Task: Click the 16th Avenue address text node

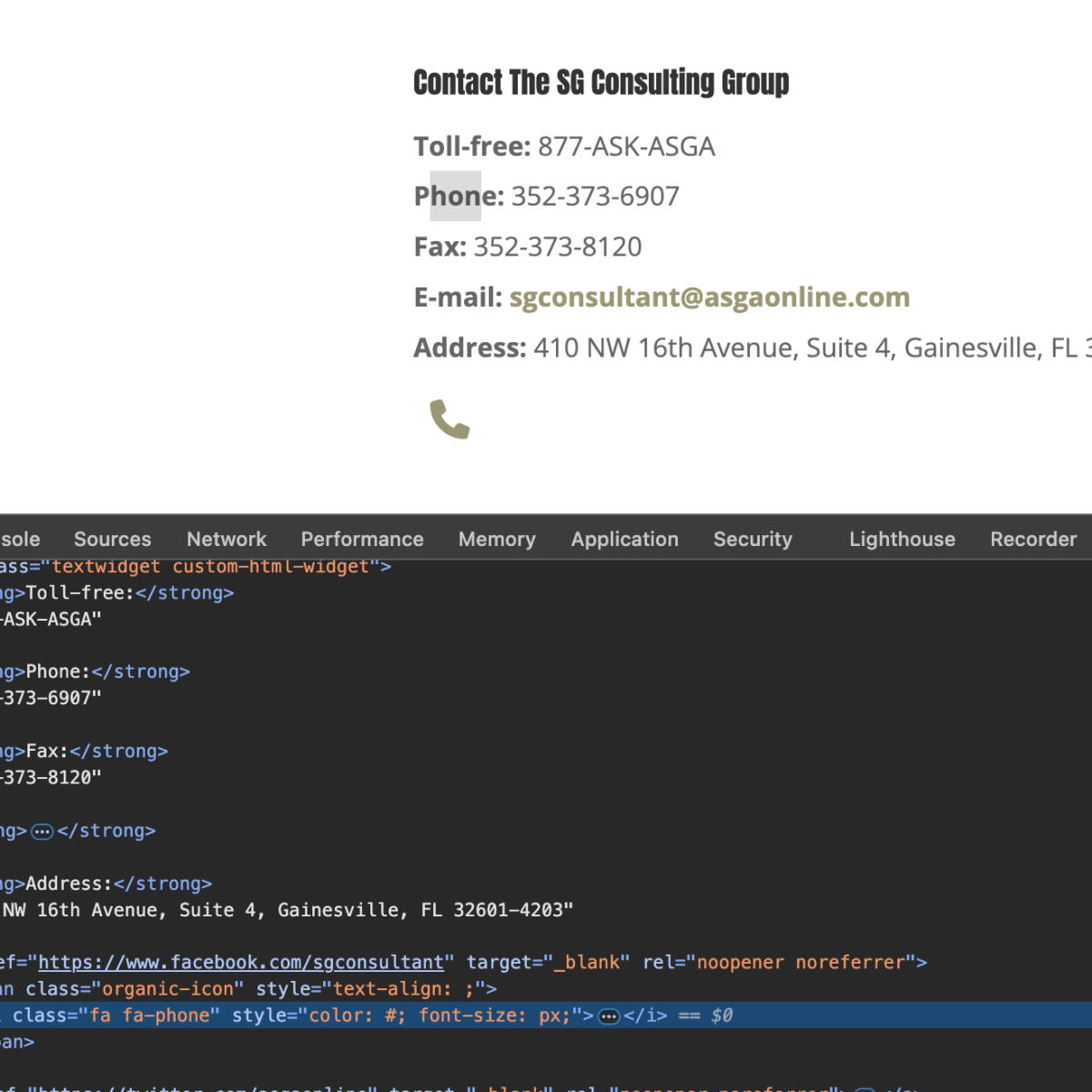Action: 287,910
